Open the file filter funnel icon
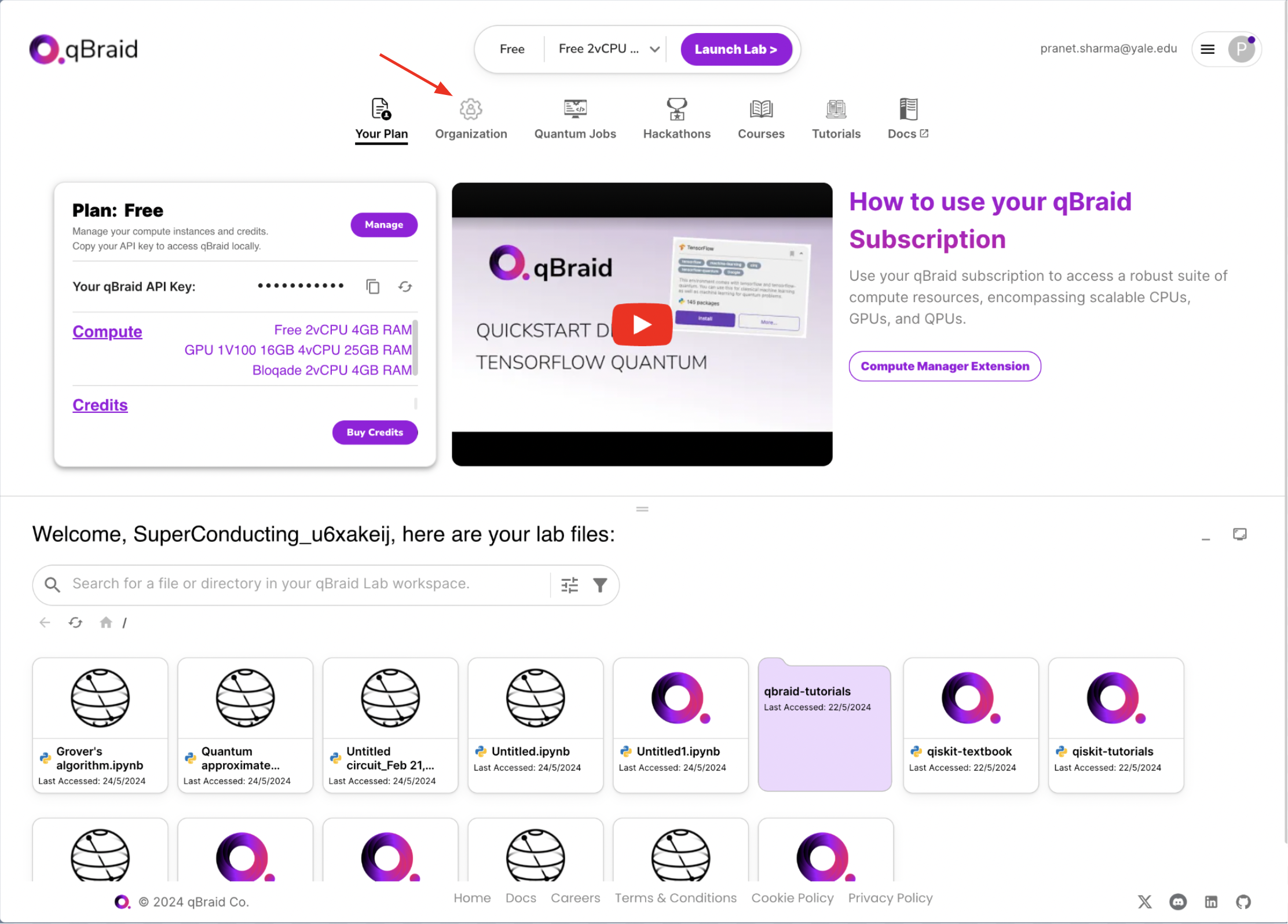 tap(600, 585)
